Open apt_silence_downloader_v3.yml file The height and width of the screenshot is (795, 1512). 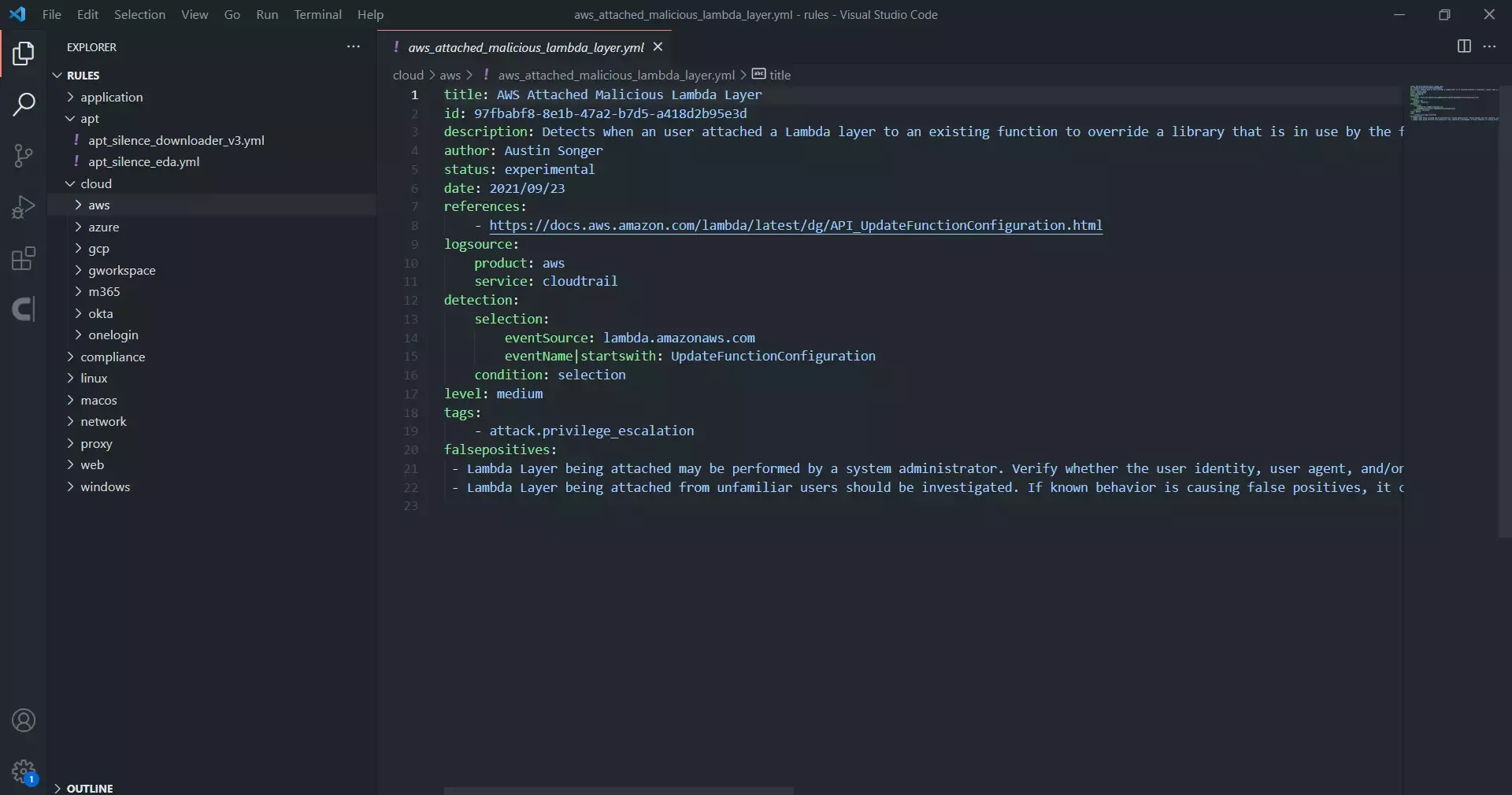pyautogui.click(x=176, y=140)
